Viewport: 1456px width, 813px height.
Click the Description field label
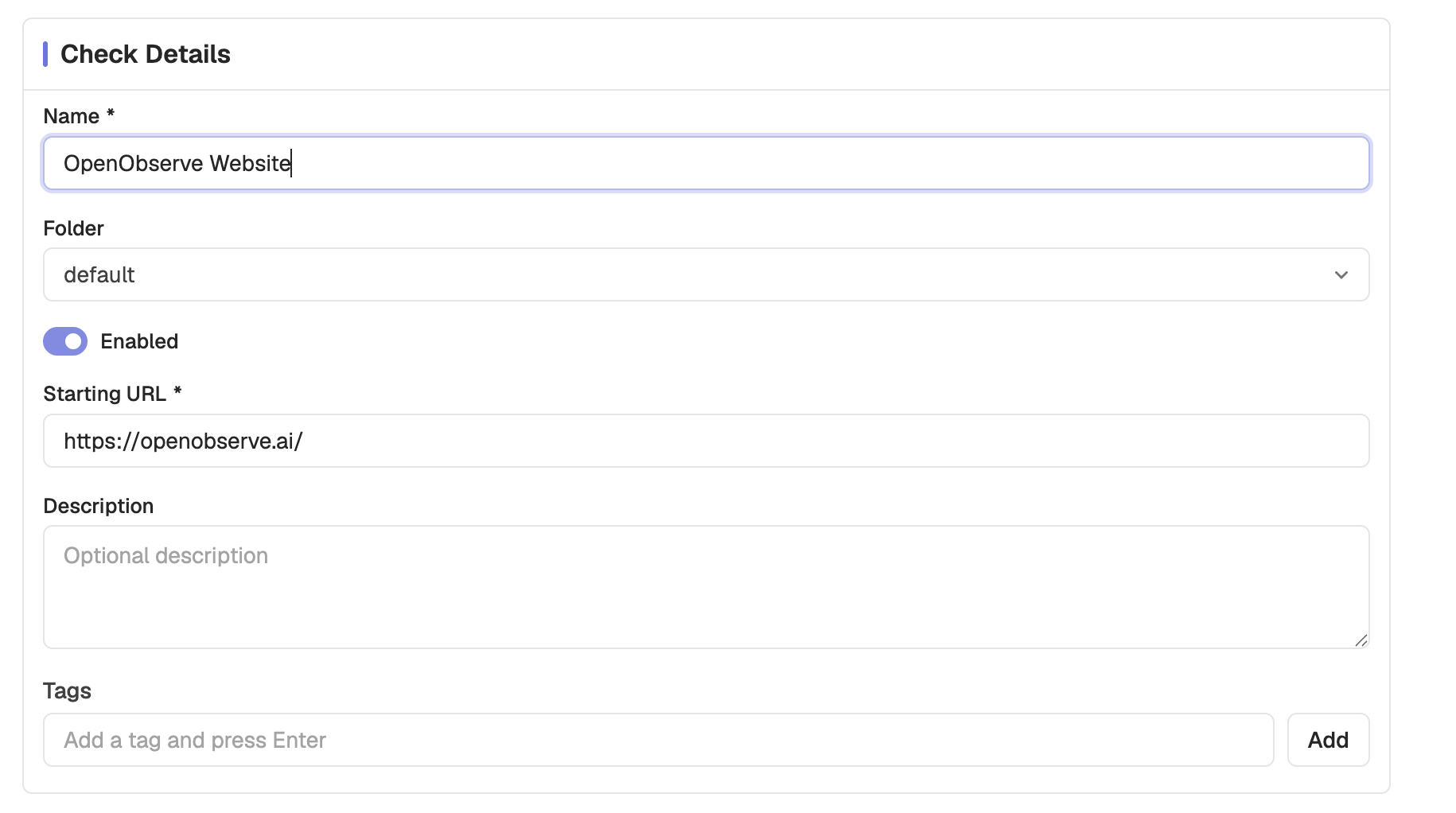tap(98, 506)
